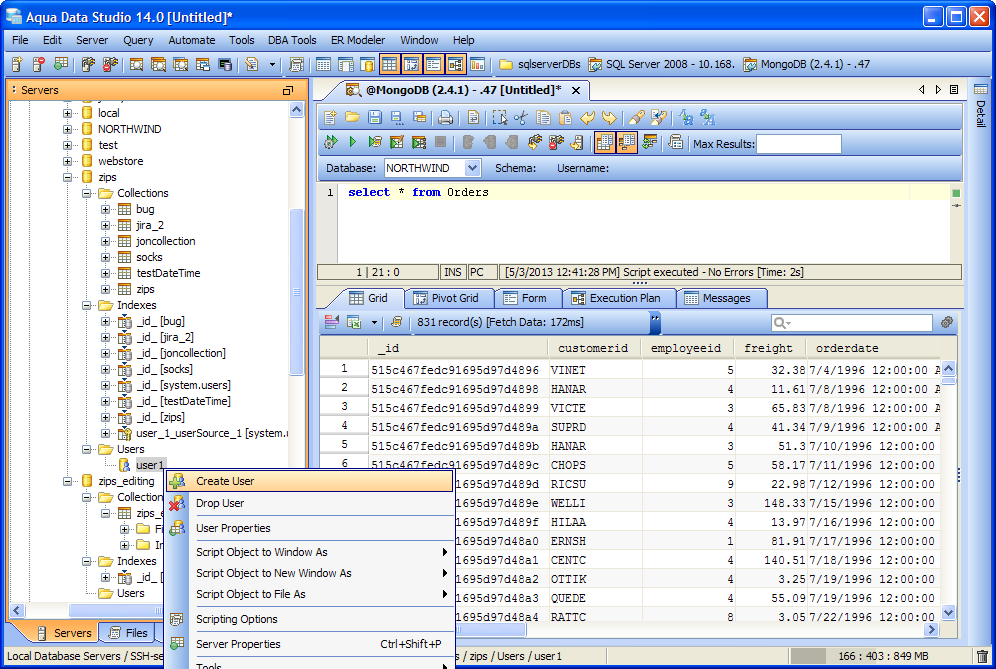Expand the NORTHWIND database node
Screen dimensions: 996x669
click(x=67, y=129)
